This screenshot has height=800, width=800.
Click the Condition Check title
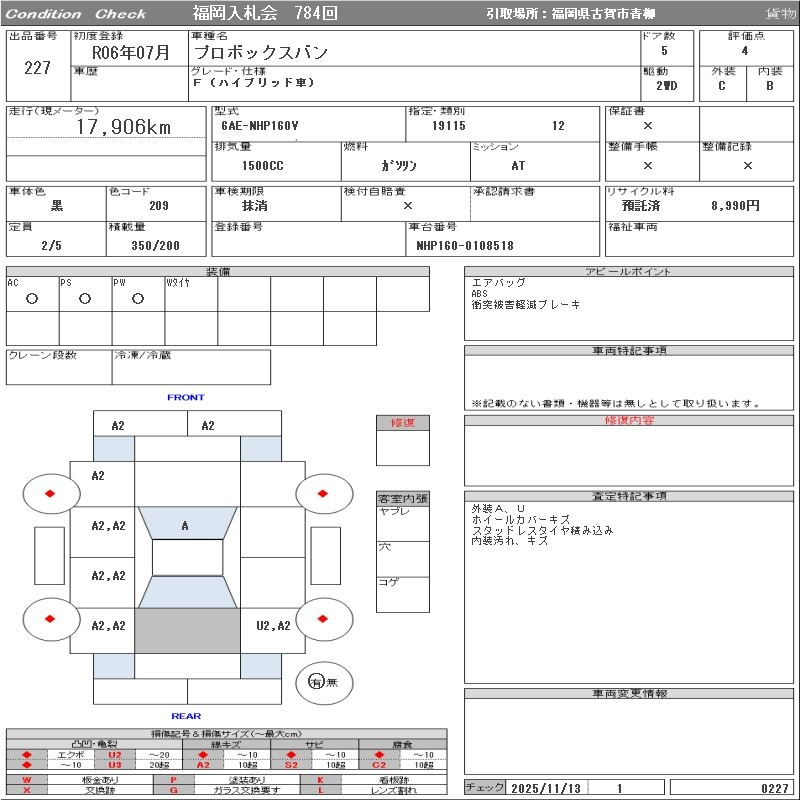tap(75, 14)
